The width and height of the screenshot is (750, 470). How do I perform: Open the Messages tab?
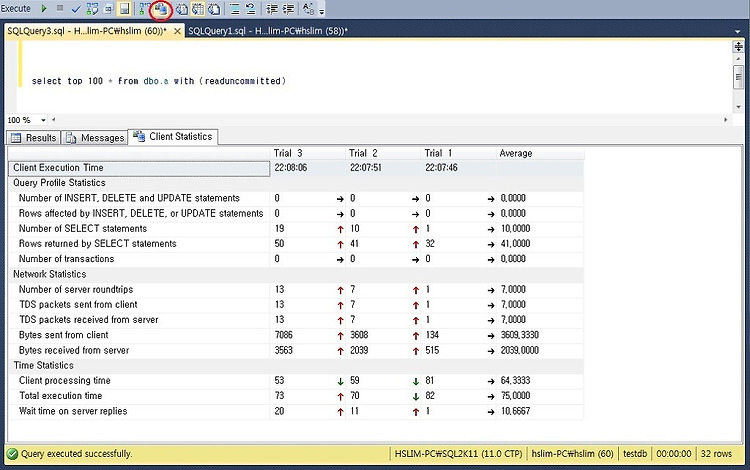click(x=95, y=138)
